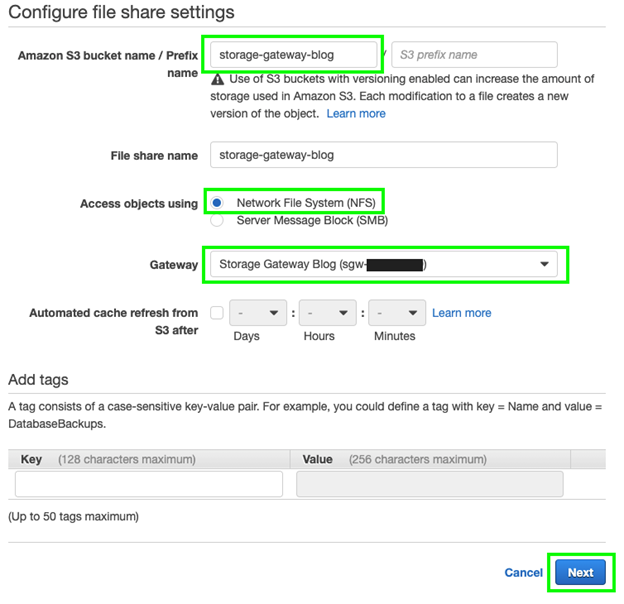This screenshot has height=604, width=624.
Task: Click the Value column header
Action: (430, 459)
